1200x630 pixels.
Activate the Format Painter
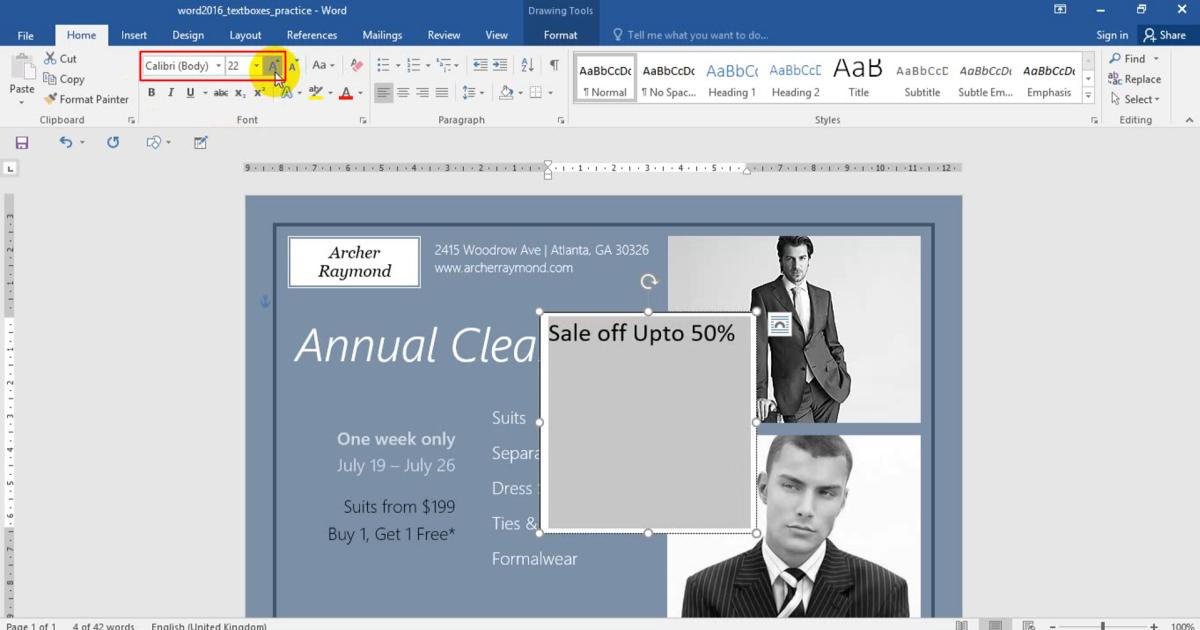coord(86,99)
